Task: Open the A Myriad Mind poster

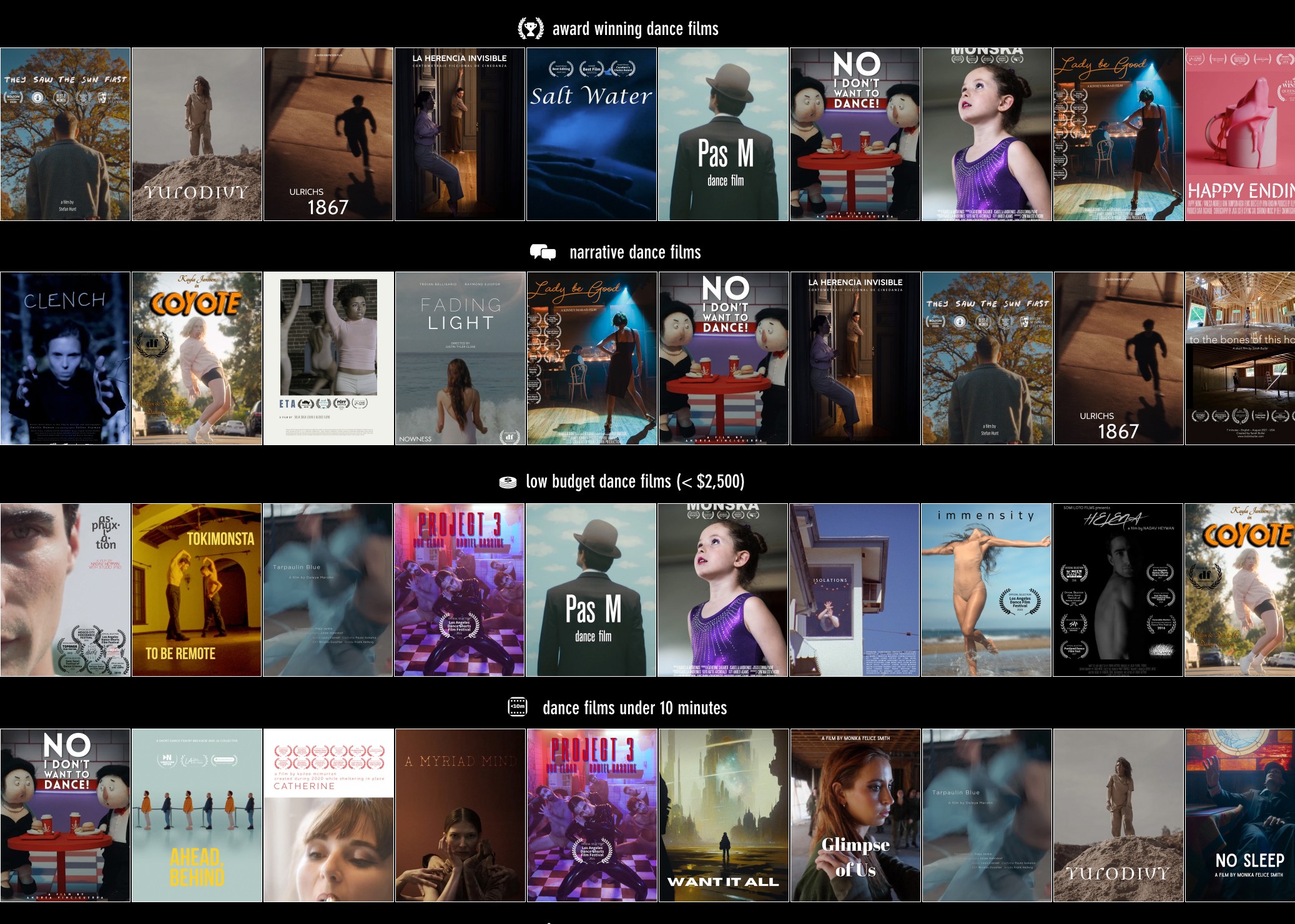Action: (460, 815)
